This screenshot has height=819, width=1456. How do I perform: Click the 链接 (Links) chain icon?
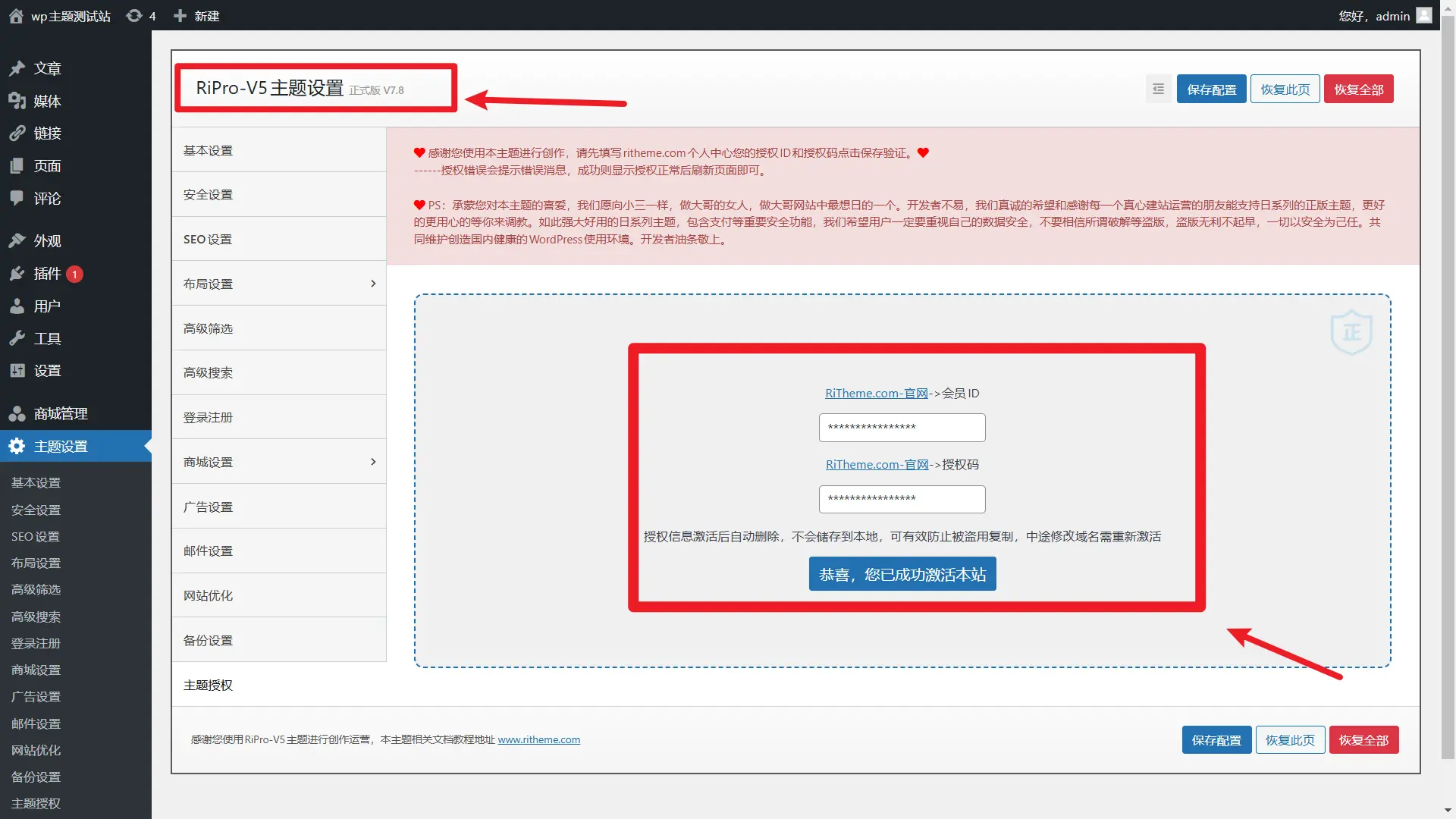[x=17, y=133]
